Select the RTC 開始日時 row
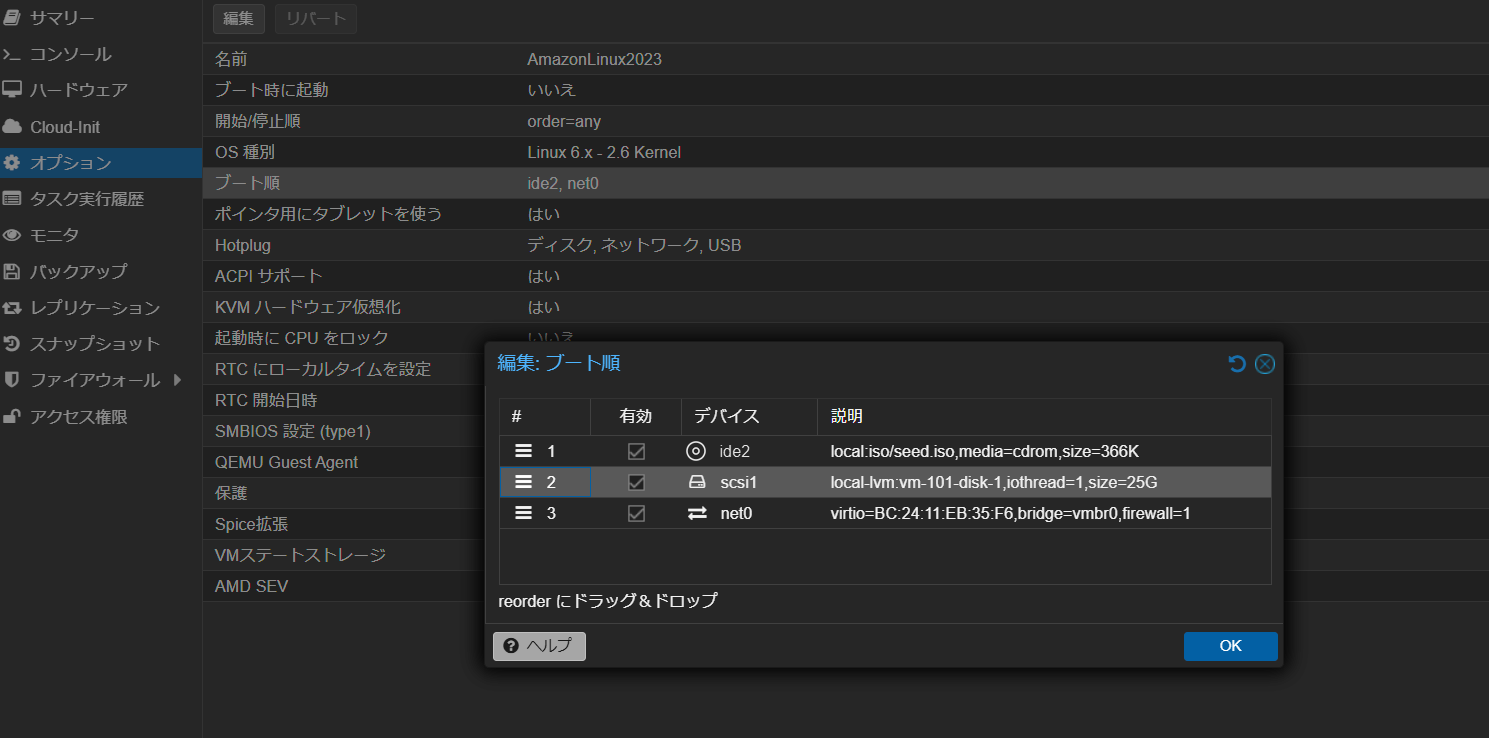Screen dimensions: 1489x738 [343, 400]
